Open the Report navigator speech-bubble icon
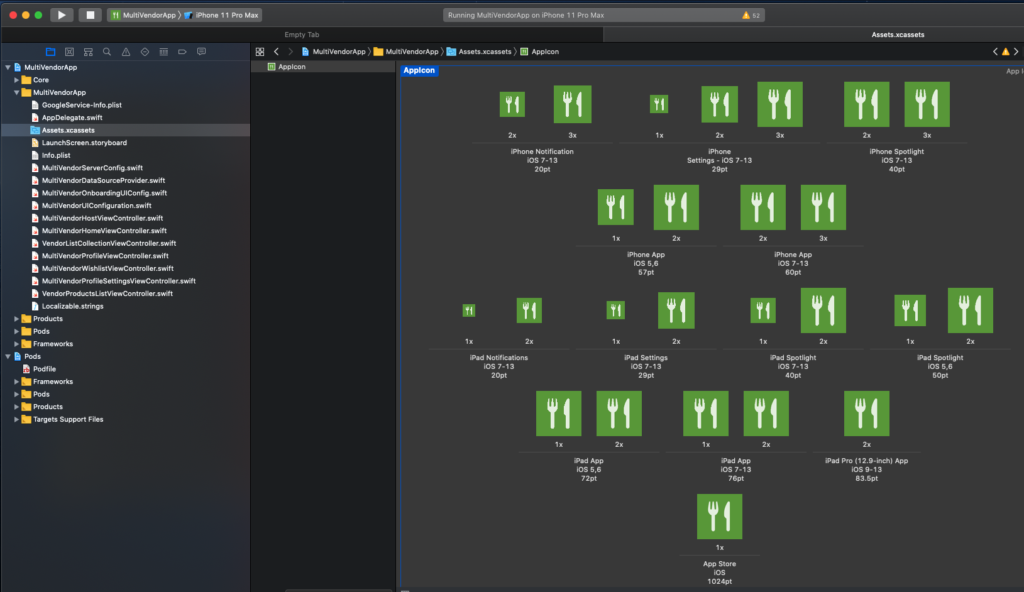This screenshot has height=592, width=1024. (x=201, y=51)
